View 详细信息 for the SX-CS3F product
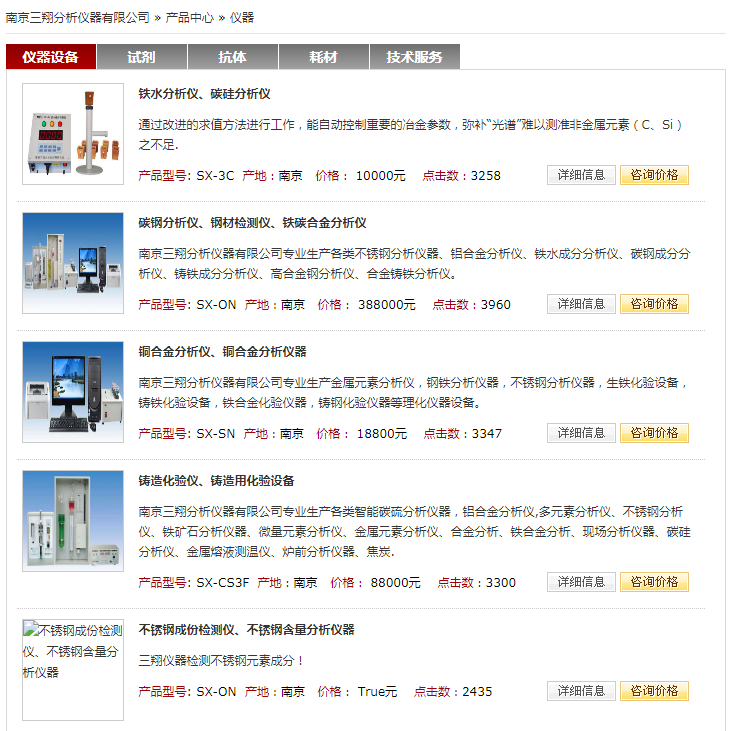 (x=581, y=582)
